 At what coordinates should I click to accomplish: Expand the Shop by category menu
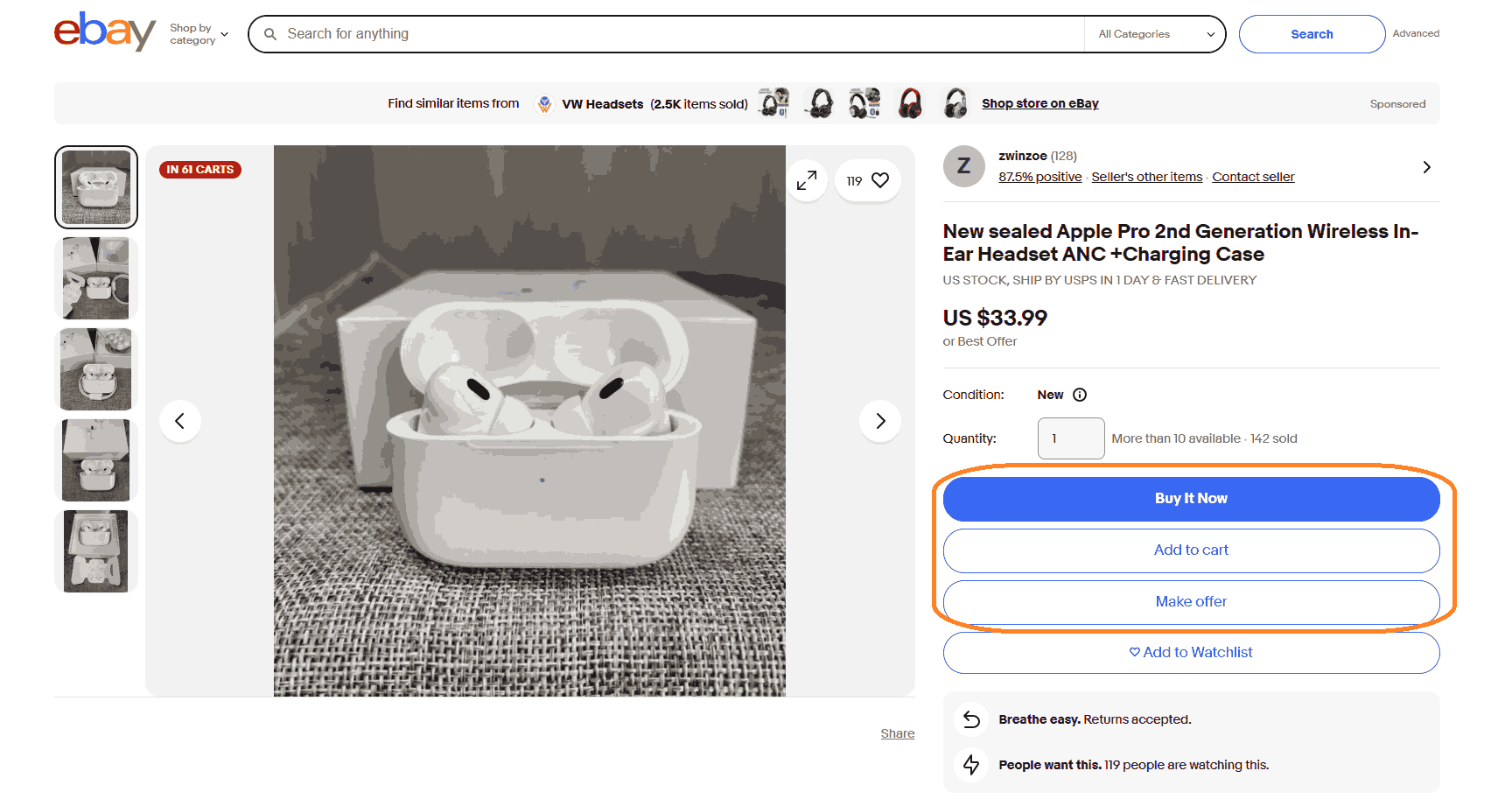point(199,34)
